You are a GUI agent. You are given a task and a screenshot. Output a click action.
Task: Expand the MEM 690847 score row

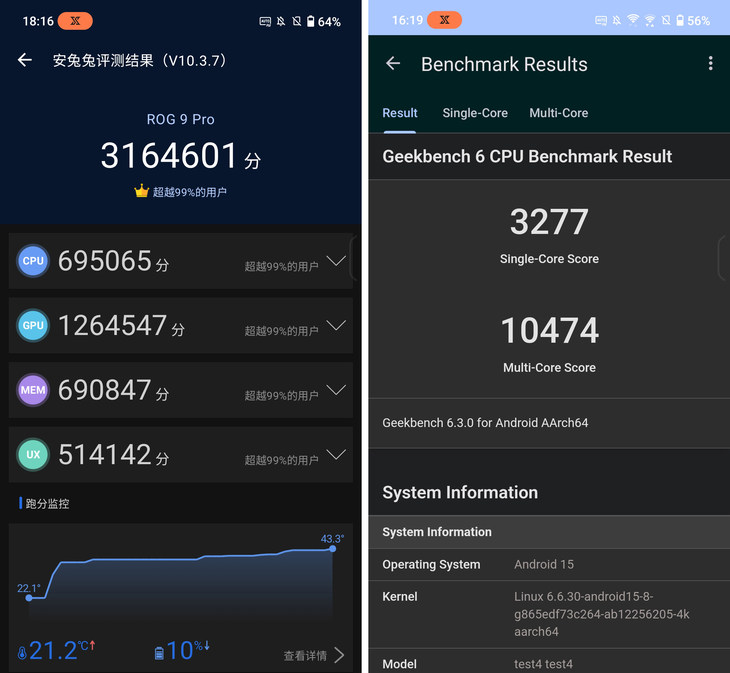coord(336,390)
